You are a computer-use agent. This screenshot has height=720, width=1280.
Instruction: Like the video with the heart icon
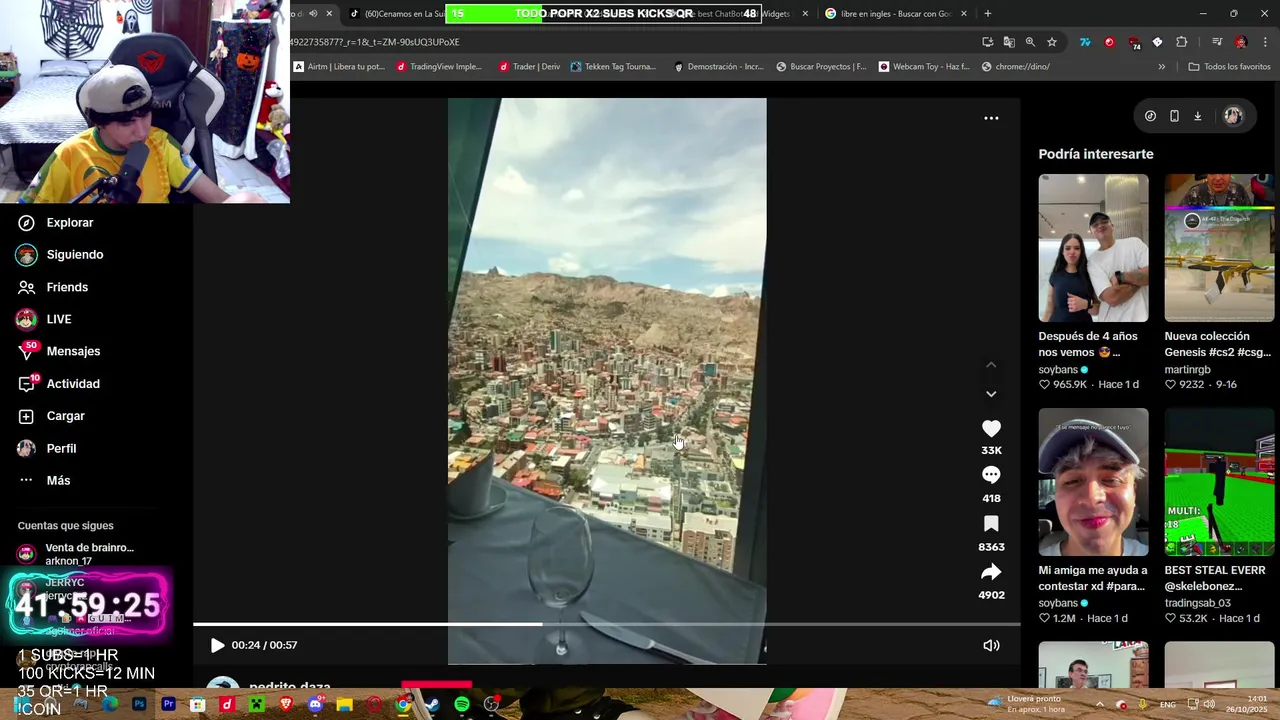[991, 428]
